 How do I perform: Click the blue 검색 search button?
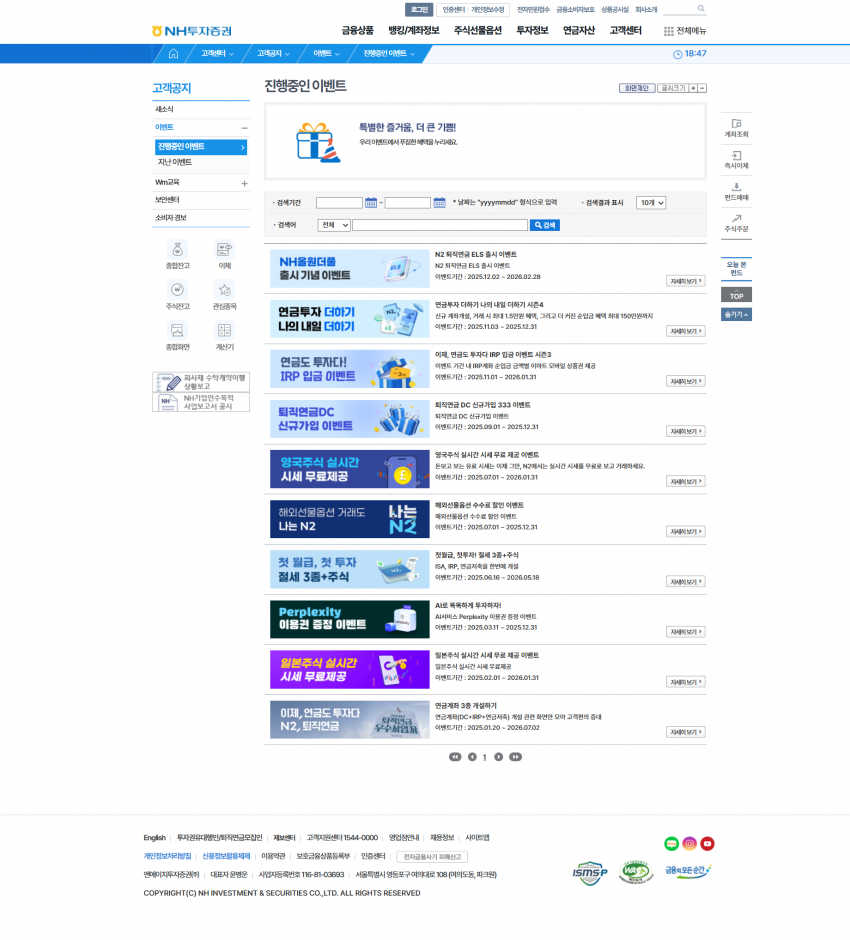(545, 225)
